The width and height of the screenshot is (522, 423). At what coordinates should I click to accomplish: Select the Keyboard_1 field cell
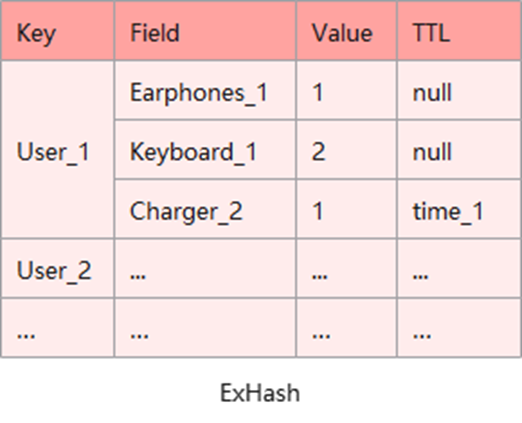[205, 150]
